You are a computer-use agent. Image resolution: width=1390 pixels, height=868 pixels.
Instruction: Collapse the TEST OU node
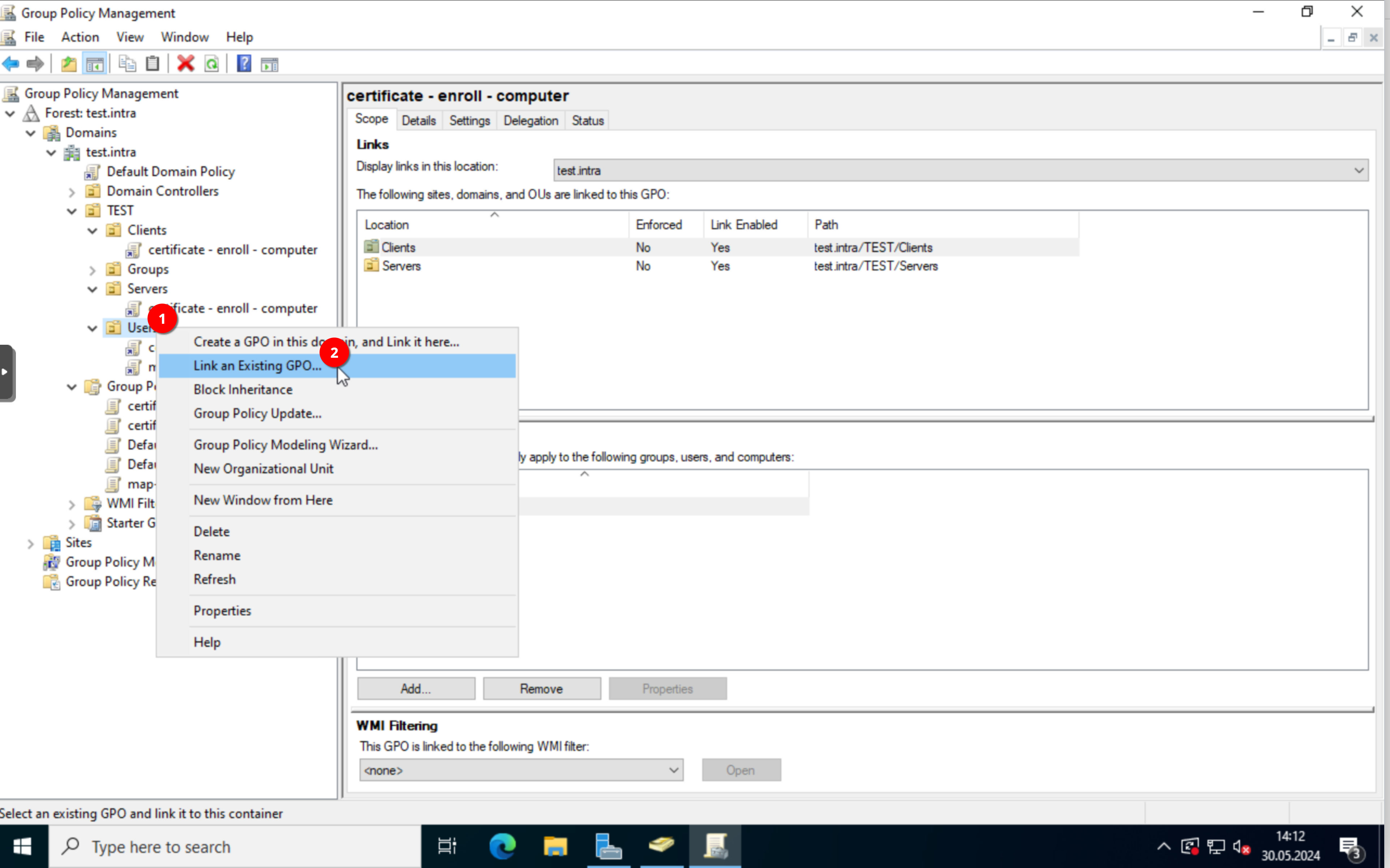pyautogui.click(x=72, y=211)
